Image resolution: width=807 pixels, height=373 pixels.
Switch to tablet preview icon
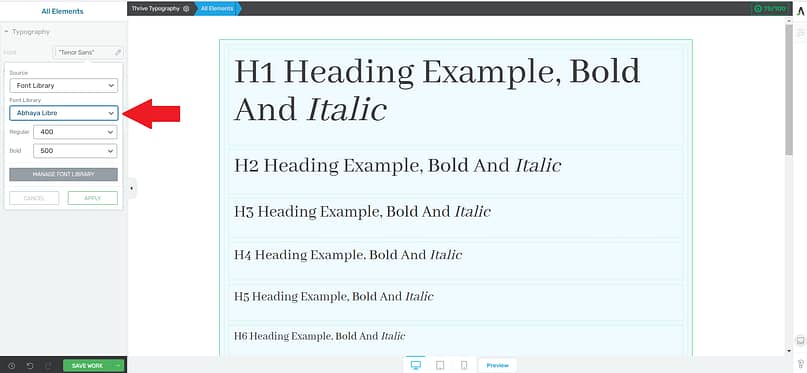coord(440,365)
